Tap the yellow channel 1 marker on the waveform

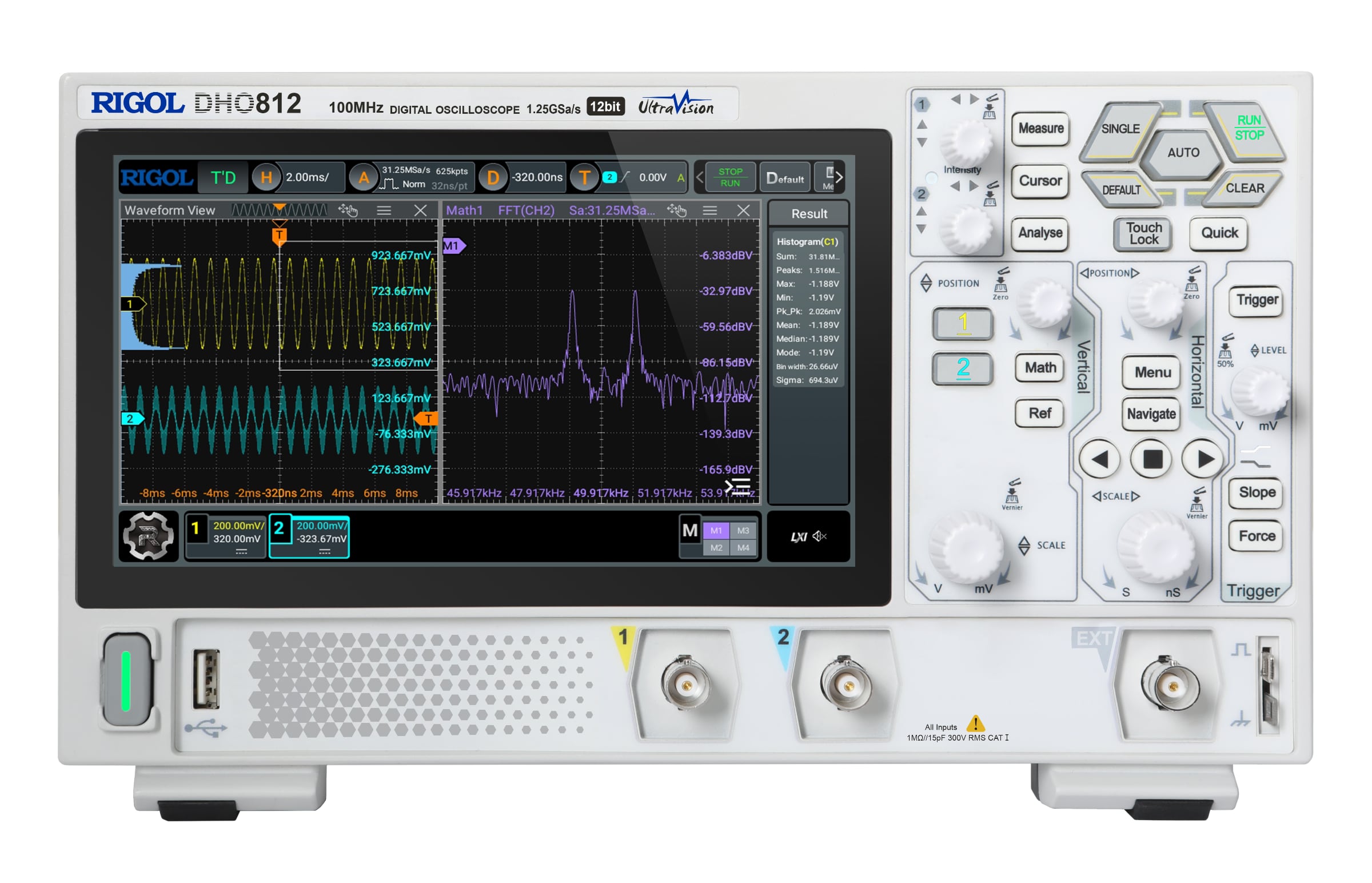(133, 304)
